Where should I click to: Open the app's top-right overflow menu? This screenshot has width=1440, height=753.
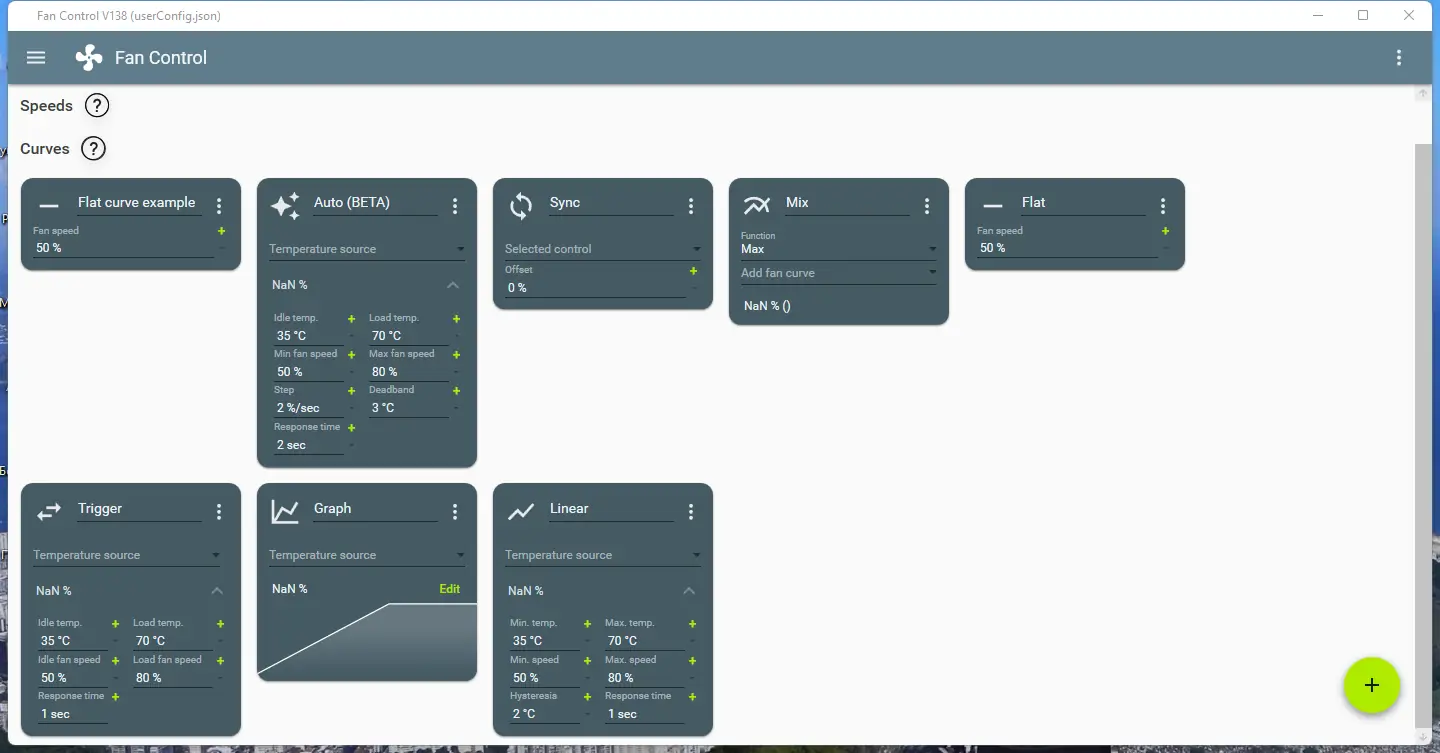coord(1399,58)
